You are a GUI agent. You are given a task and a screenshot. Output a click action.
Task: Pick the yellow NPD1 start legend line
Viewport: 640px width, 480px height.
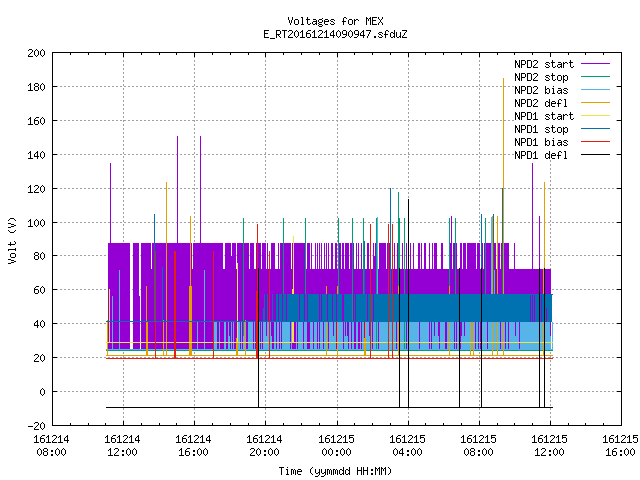(595, 116)
